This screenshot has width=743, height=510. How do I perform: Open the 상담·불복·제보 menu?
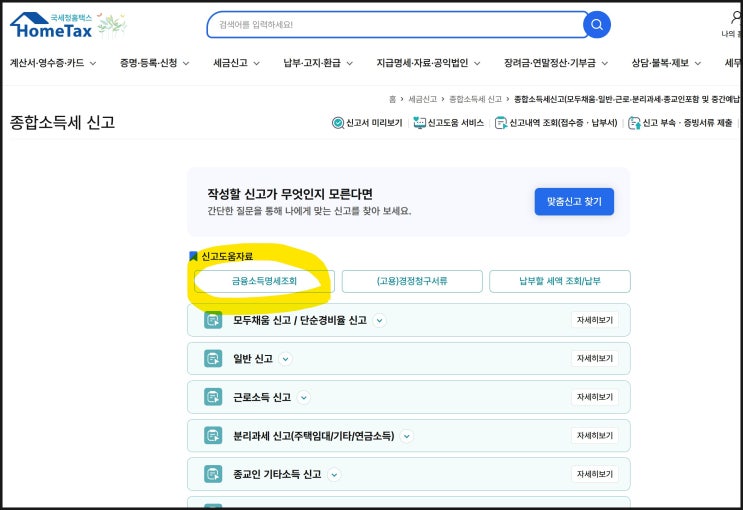point(666,63)
